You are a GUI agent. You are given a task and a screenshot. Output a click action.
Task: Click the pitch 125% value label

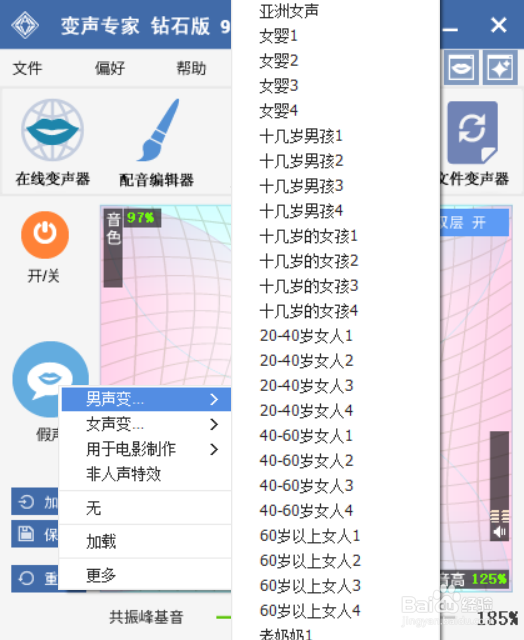click(489, 579)
